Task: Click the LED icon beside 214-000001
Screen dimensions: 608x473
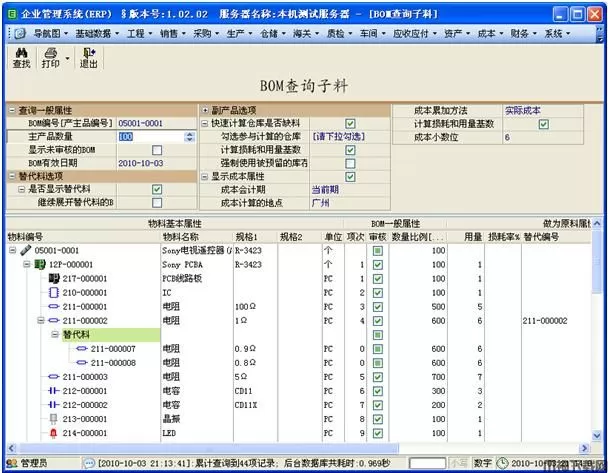Action: [54, 432]
